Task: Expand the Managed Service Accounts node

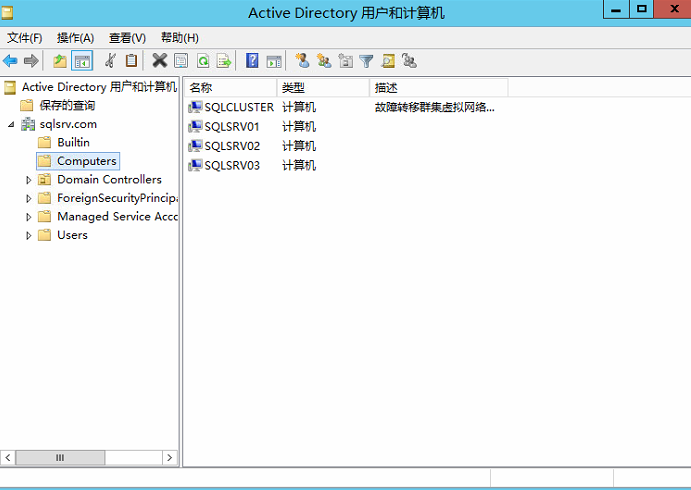Action: click(29, 217)
